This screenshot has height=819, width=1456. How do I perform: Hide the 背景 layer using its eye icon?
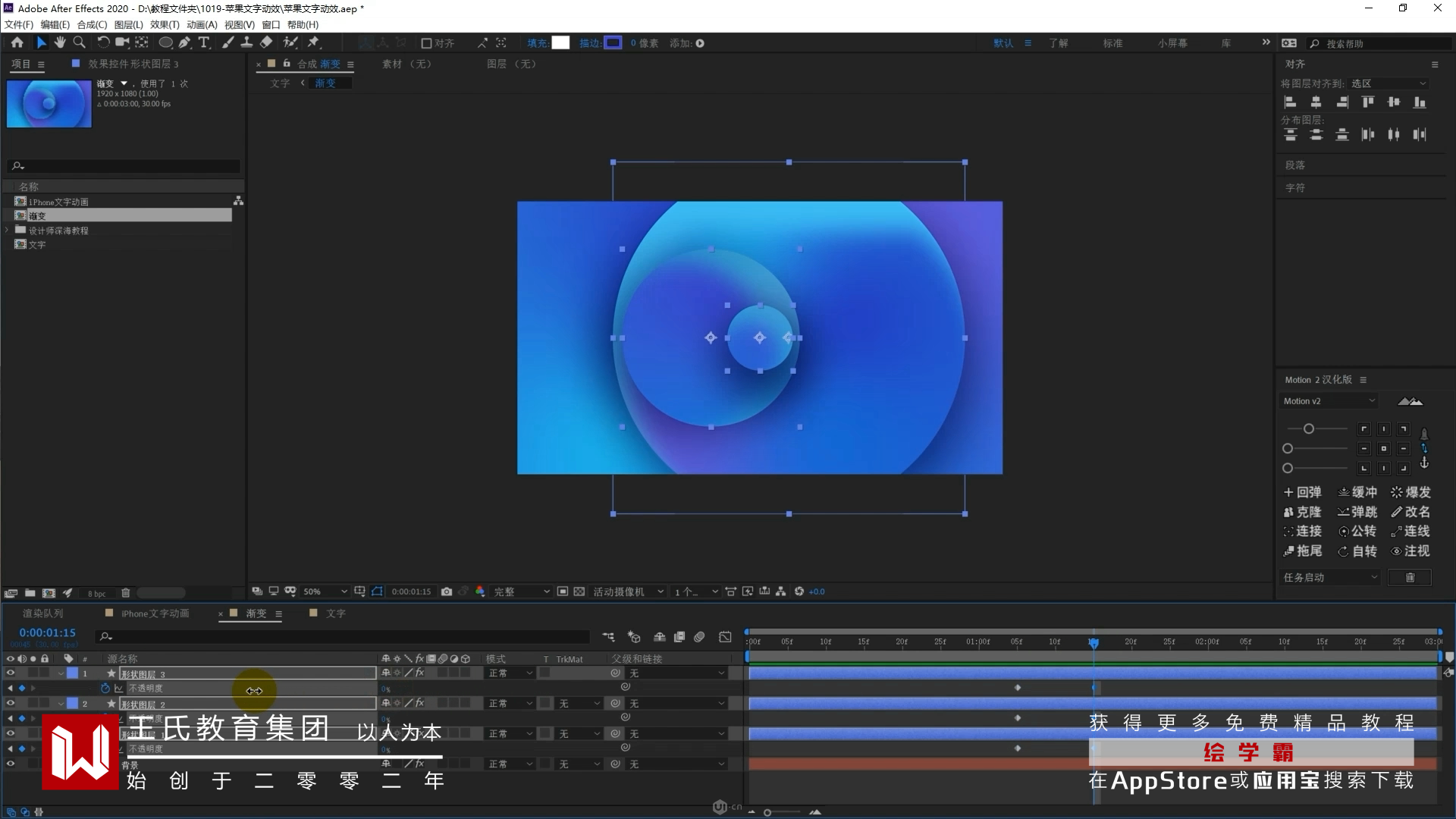click(x=11, y=764)
